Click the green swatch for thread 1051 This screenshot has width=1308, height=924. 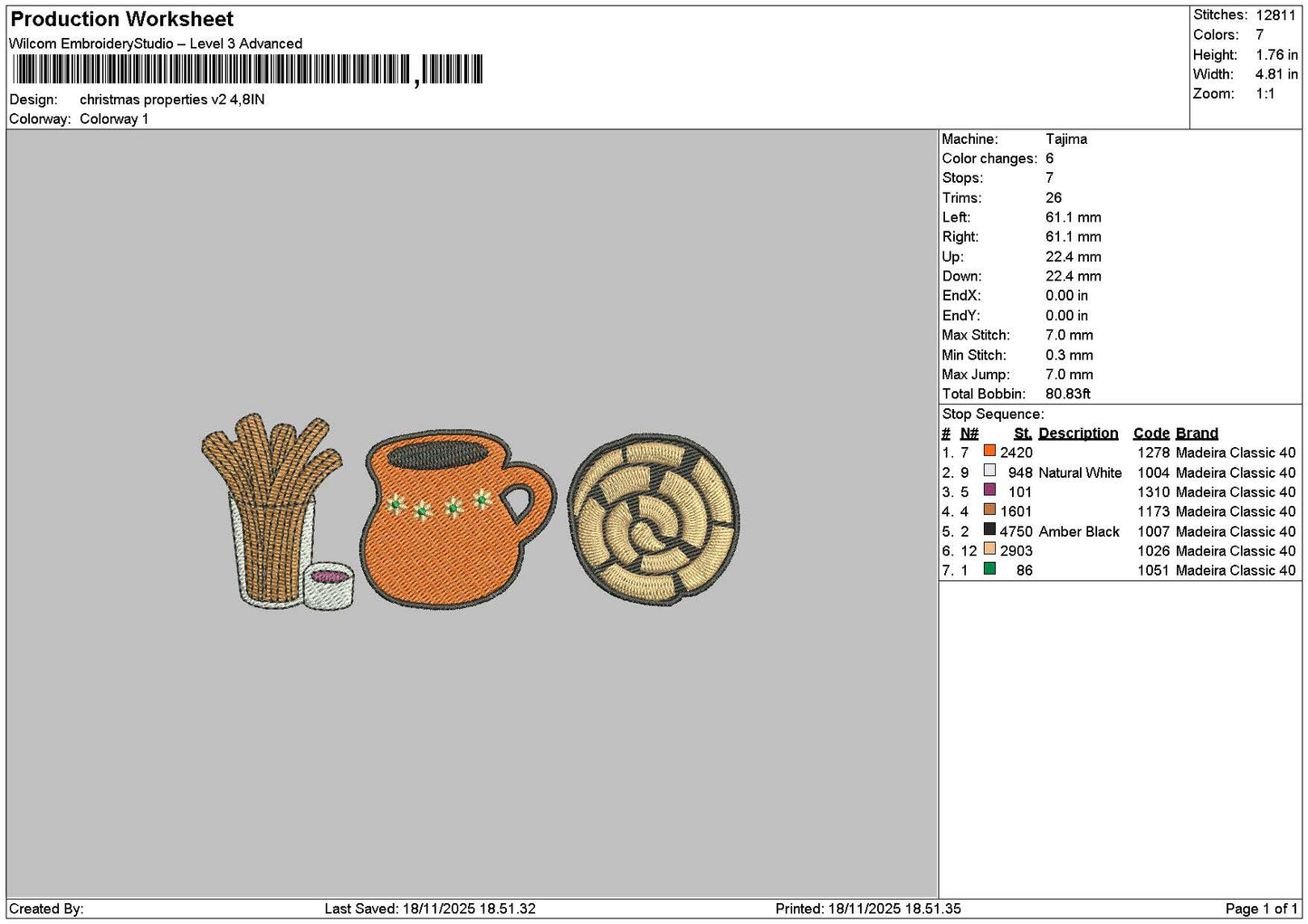pos(989,568)
